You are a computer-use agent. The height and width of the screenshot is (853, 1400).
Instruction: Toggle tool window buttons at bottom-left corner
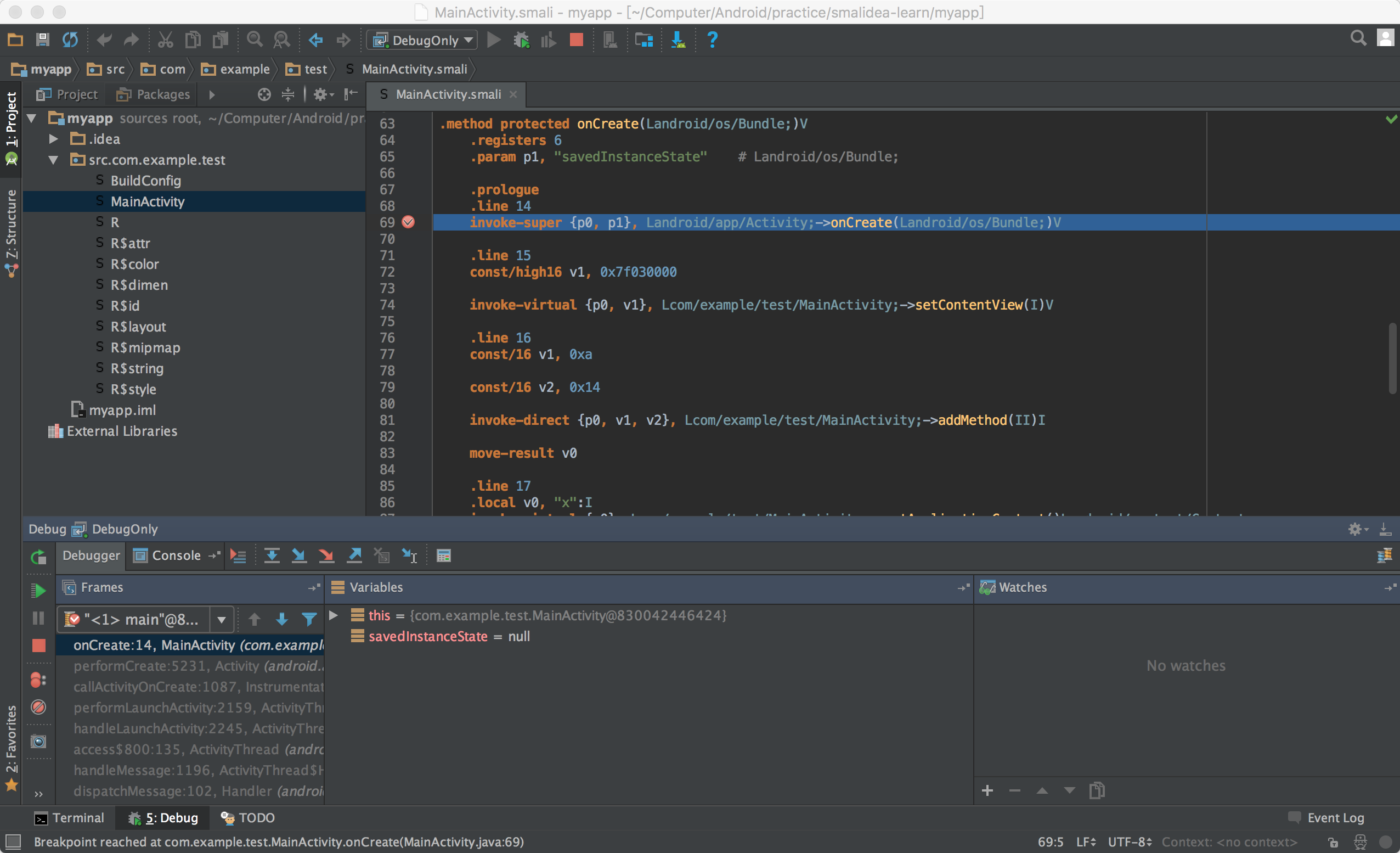click(x=13, y=841)
